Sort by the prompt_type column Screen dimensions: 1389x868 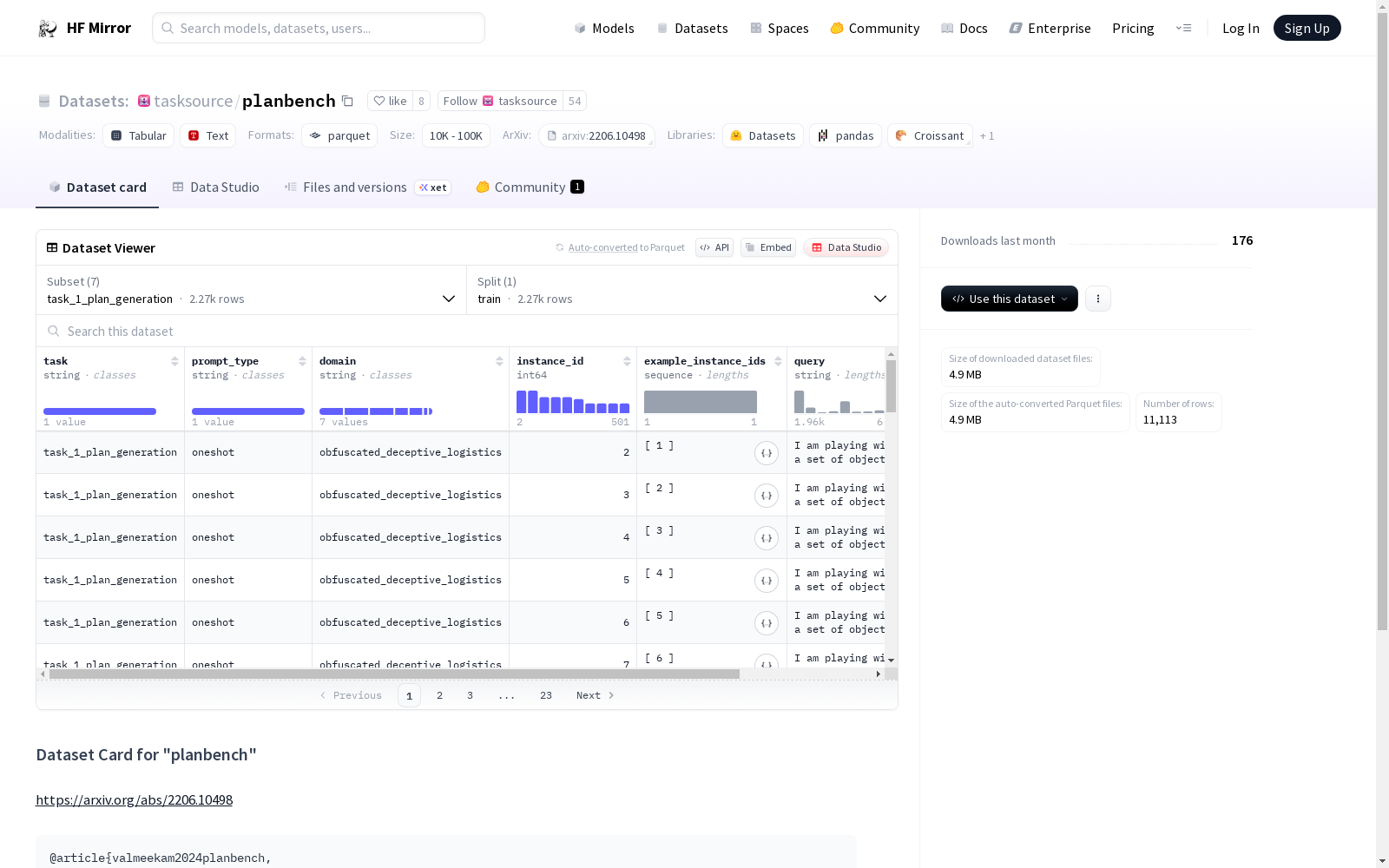[302, 361]
